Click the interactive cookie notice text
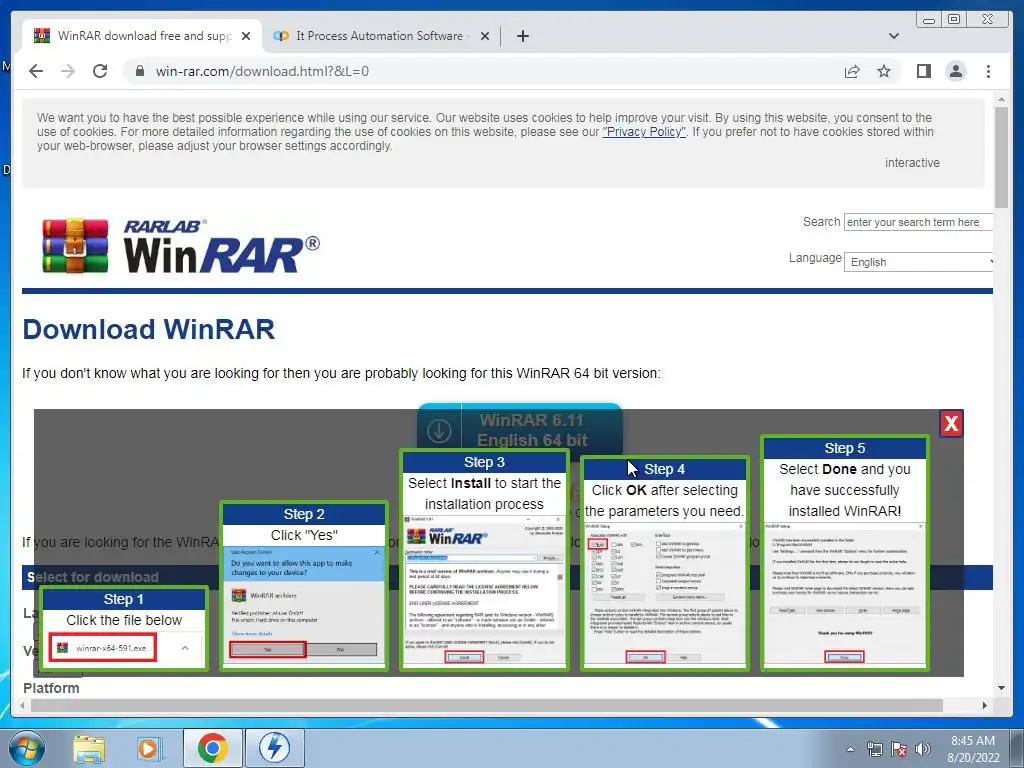 coord(912,163)
